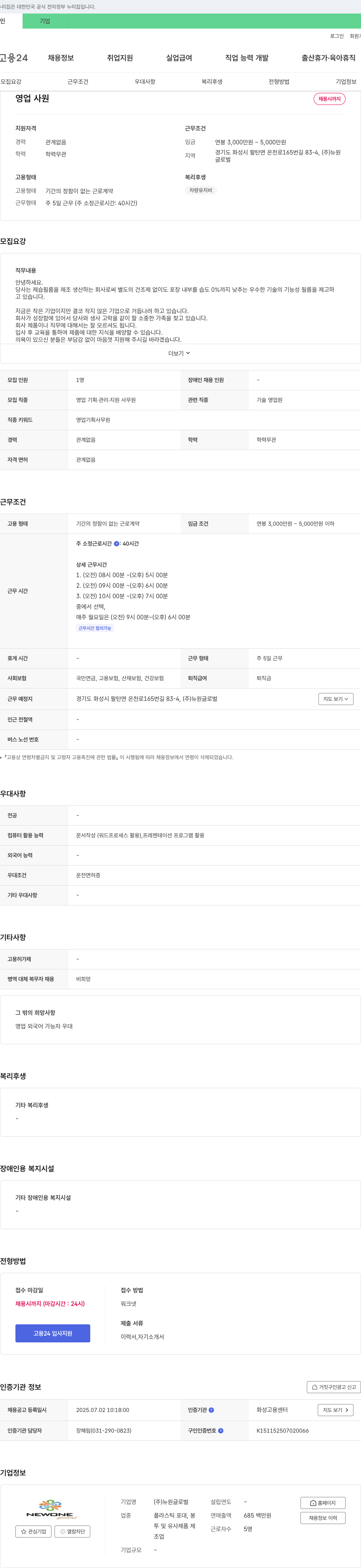
Task: Click the 영업 사원 job title
Action: point(32,98)
